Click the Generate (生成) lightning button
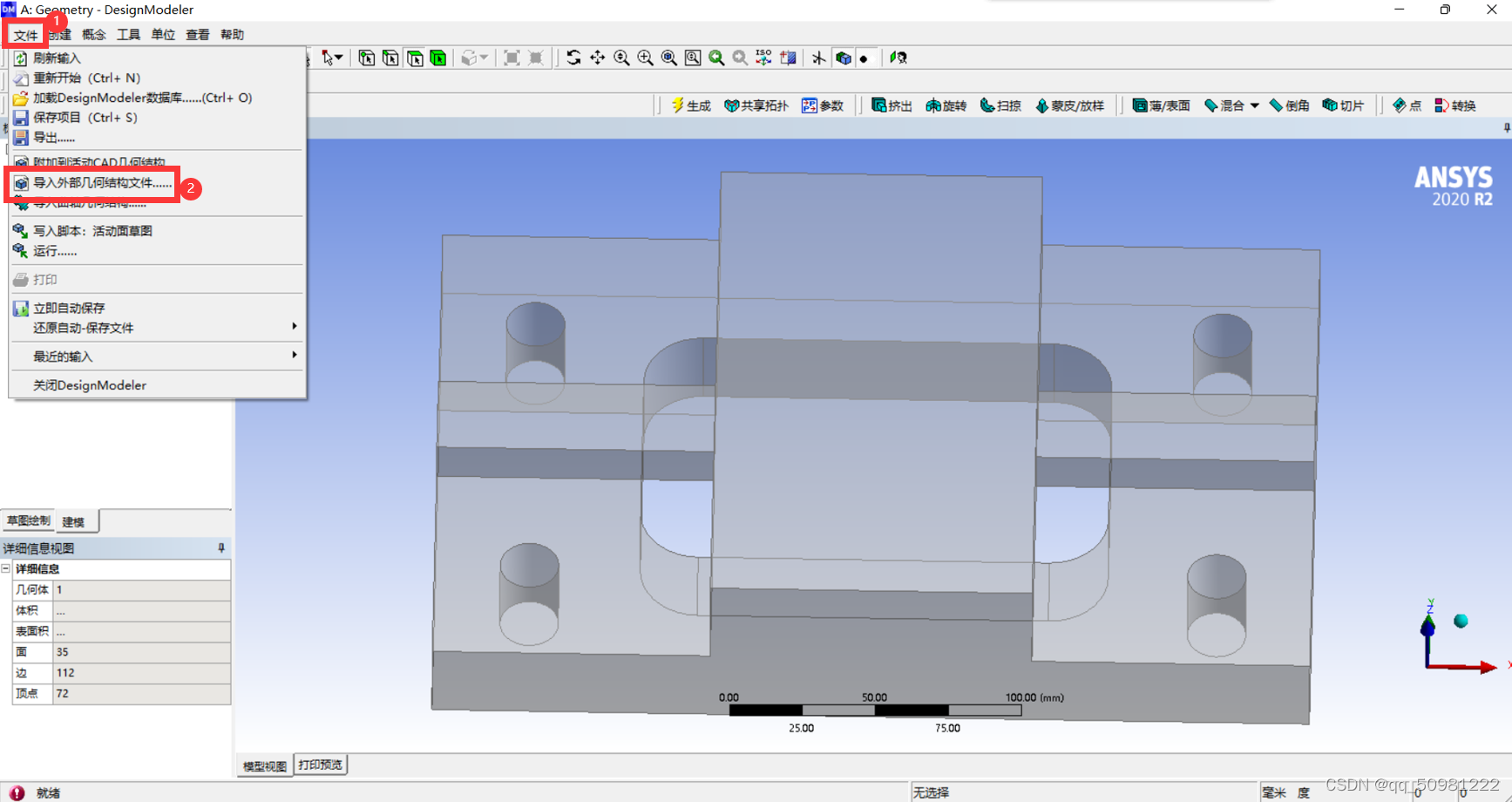 [x=691, y=105]
